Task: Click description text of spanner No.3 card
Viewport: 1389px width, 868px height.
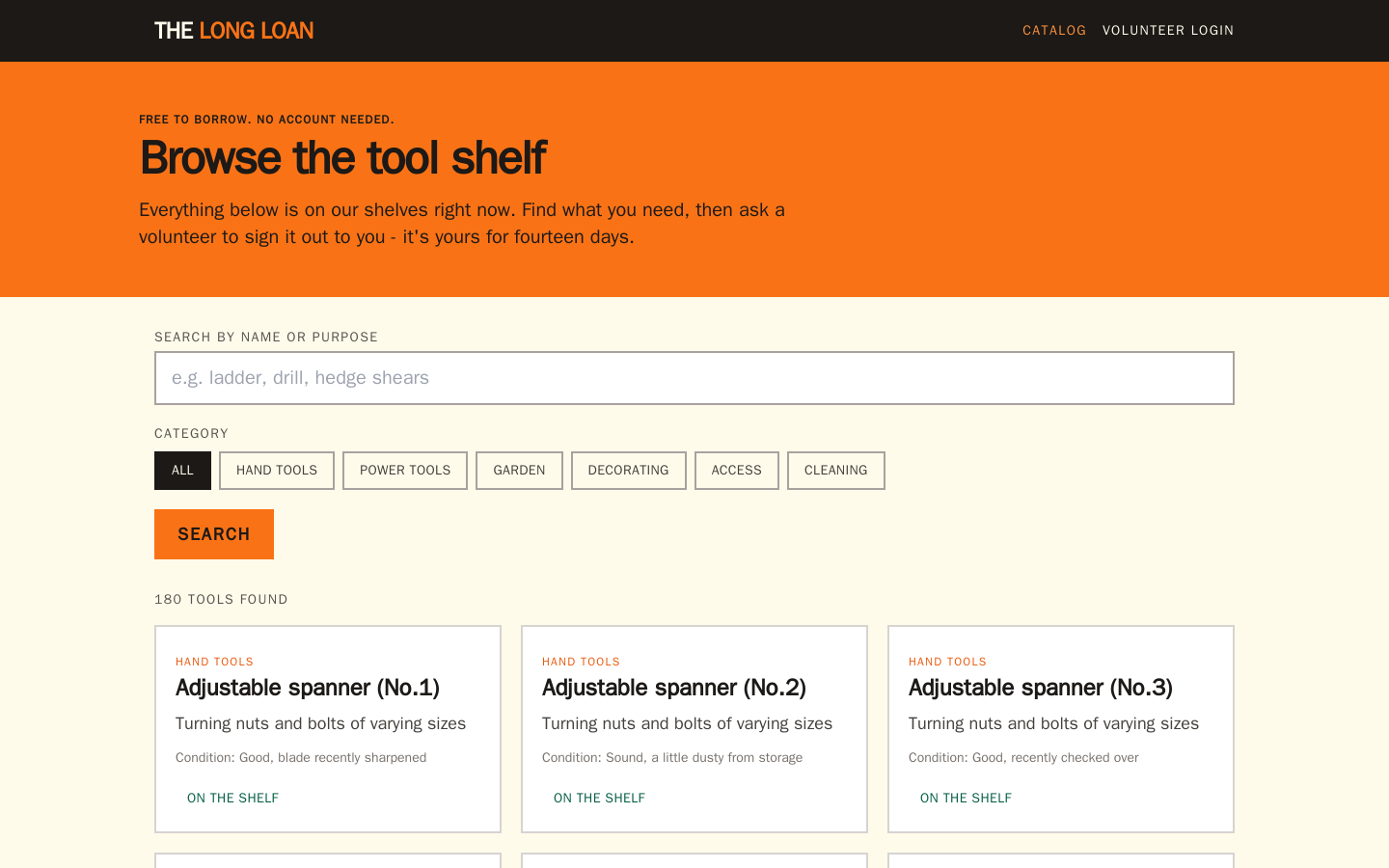Action: (1053, 724)
